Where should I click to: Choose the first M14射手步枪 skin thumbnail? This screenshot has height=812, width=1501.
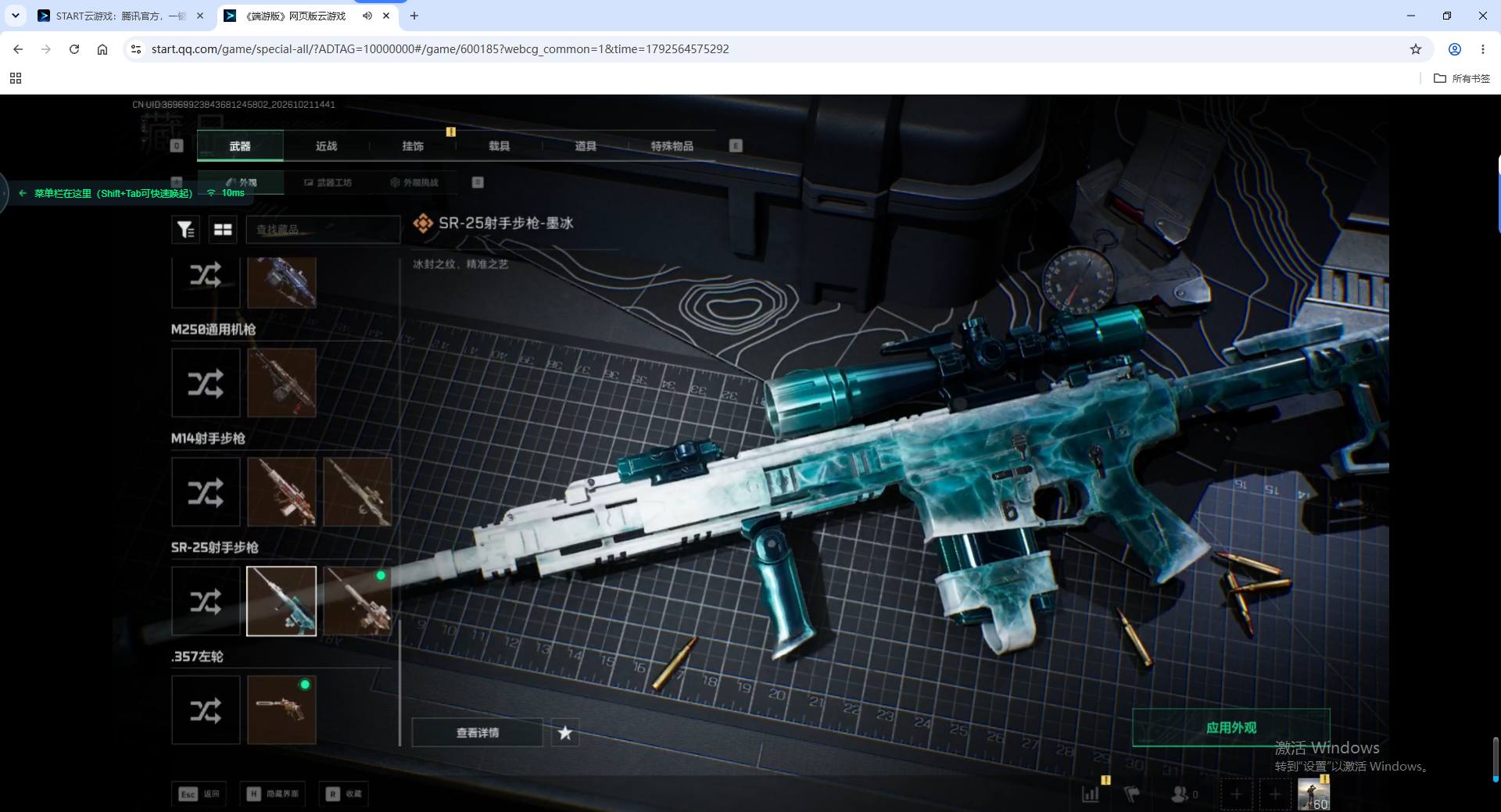coord(281,492)
